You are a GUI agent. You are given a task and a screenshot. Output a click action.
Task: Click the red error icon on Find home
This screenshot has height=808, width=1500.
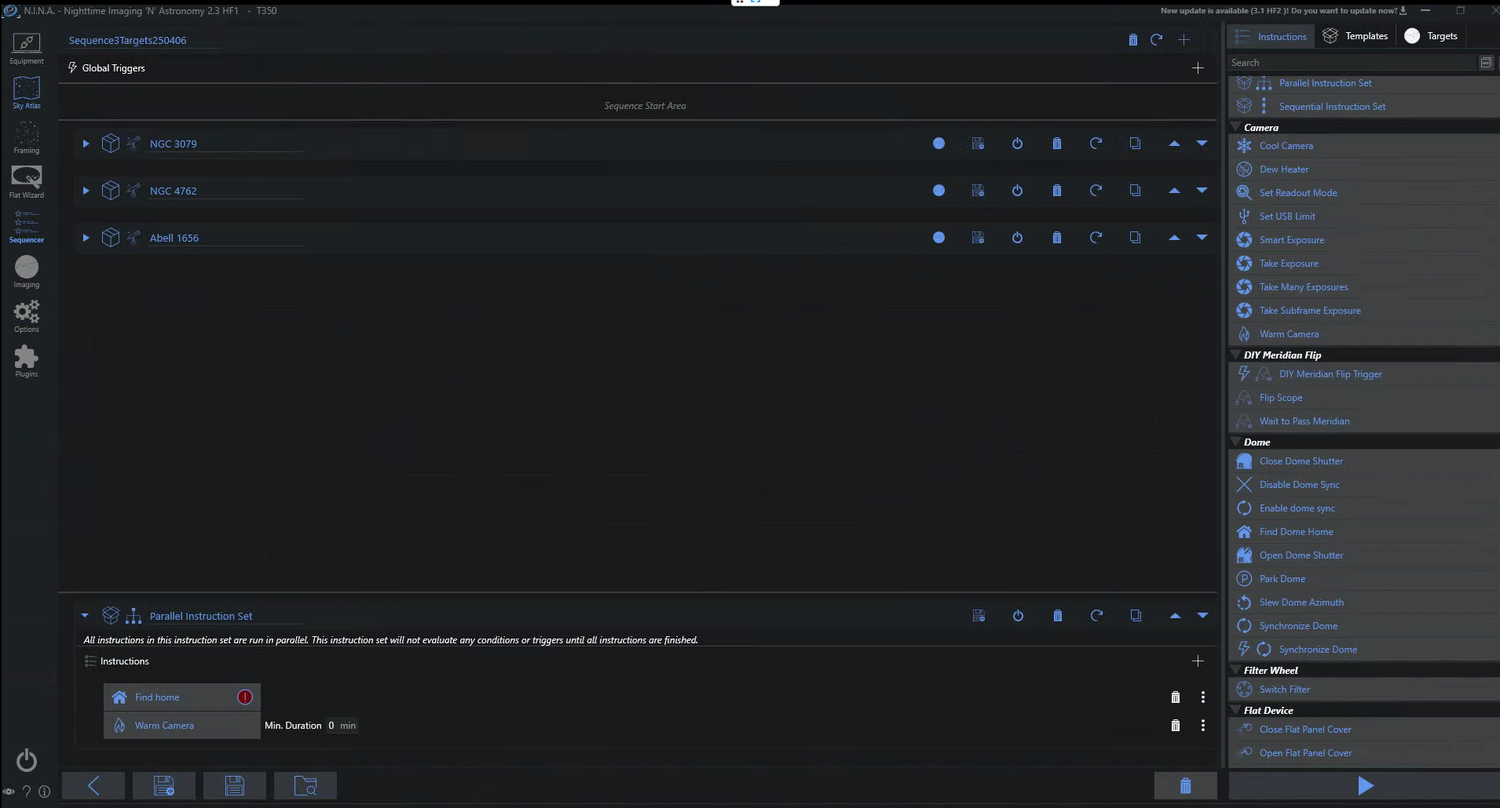(245, 697)
